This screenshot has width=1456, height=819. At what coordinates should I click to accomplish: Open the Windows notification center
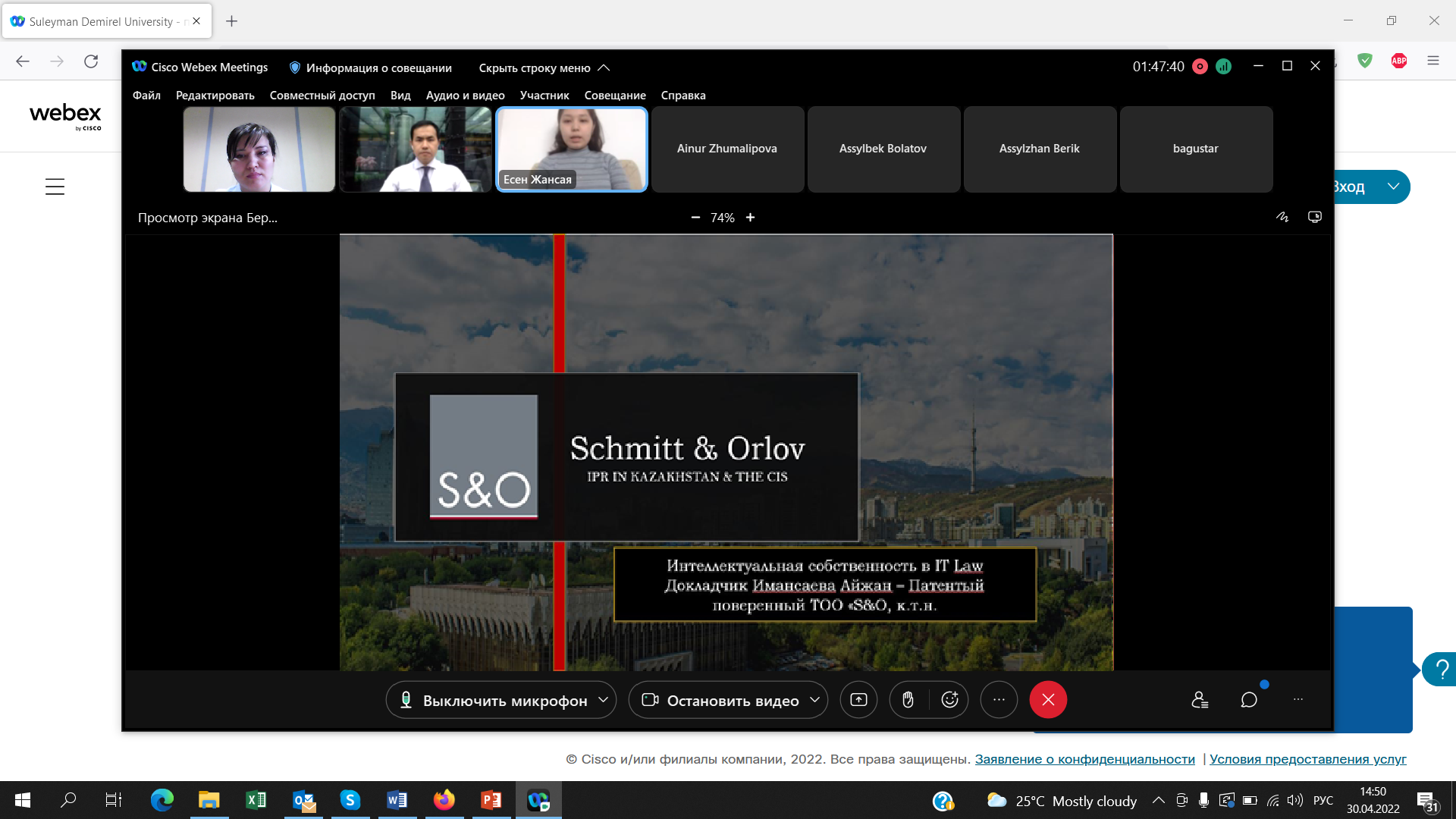[x=1426, y=801]
